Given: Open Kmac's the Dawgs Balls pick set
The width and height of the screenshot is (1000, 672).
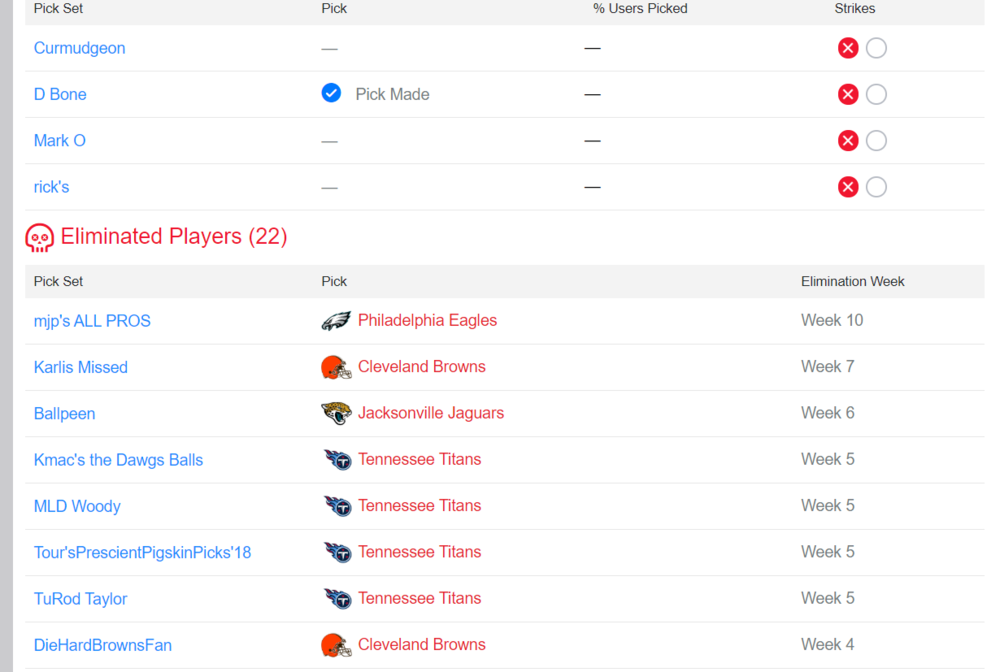Looking at the screenshot, I should pos(119,460).
